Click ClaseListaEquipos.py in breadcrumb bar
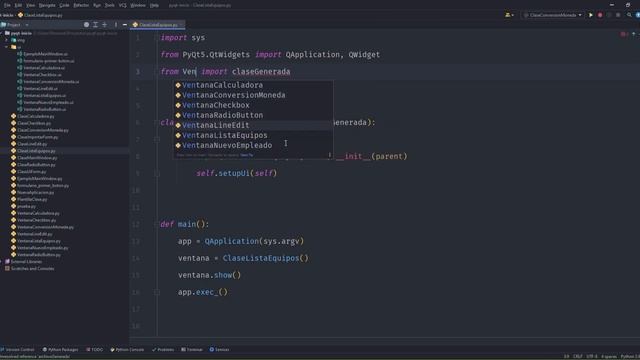This screenshot has width=640, height=360. (40, 15)
